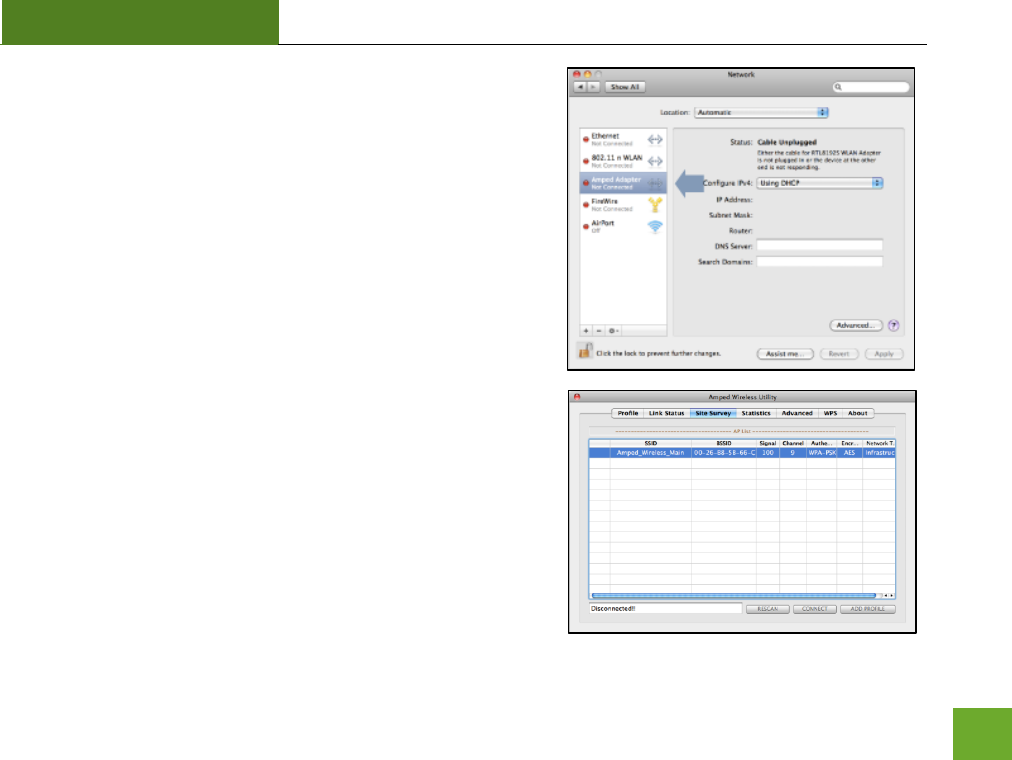Open the gear action menu below services list

tap(612, 330)
